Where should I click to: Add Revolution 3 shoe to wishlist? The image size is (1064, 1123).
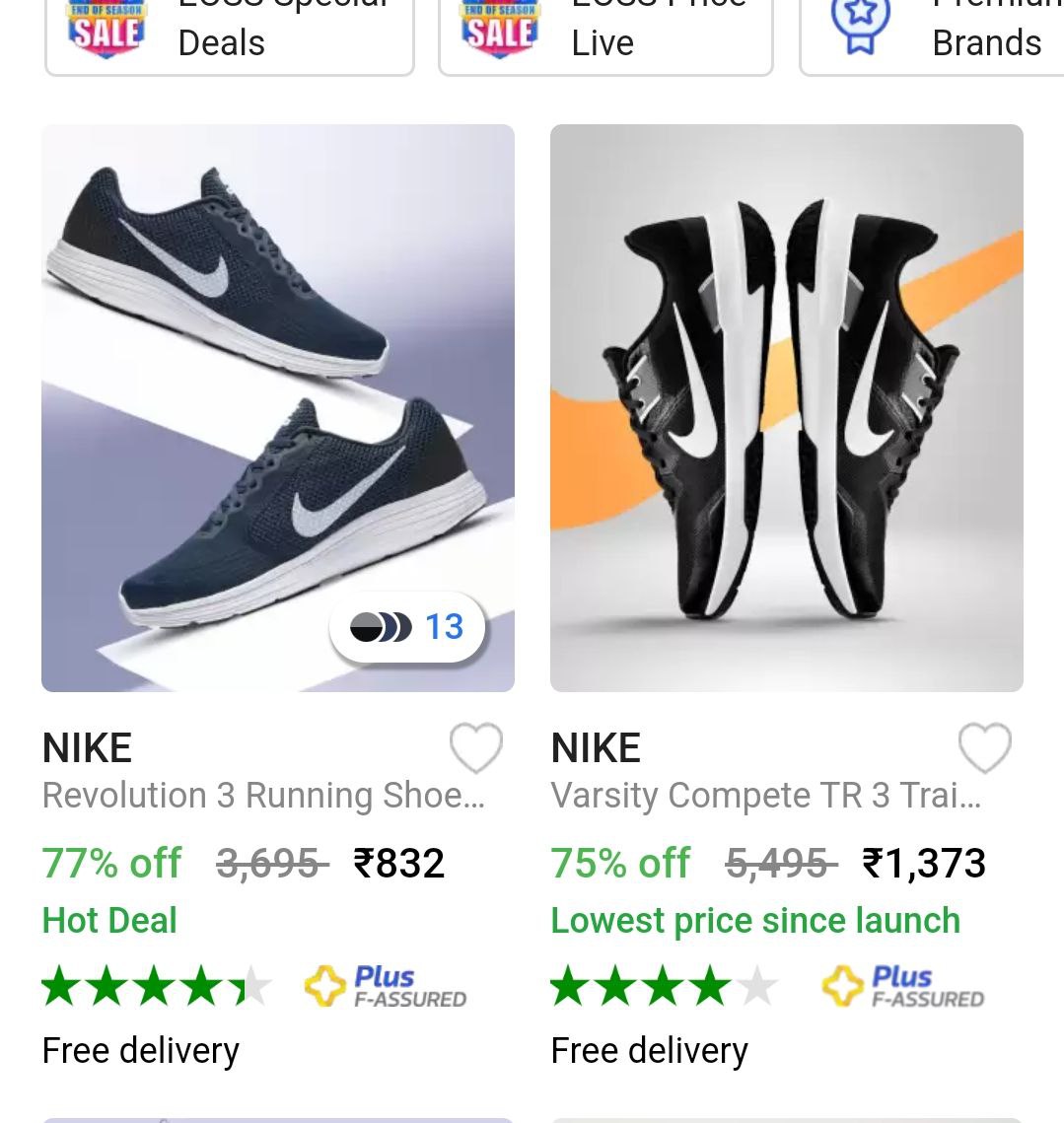tap(475, 747)
